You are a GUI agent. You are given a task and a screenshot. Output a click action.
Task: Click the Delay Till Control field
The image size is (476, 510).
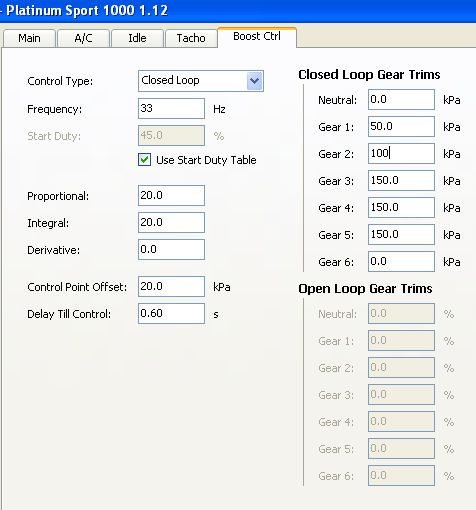(171, 314)
